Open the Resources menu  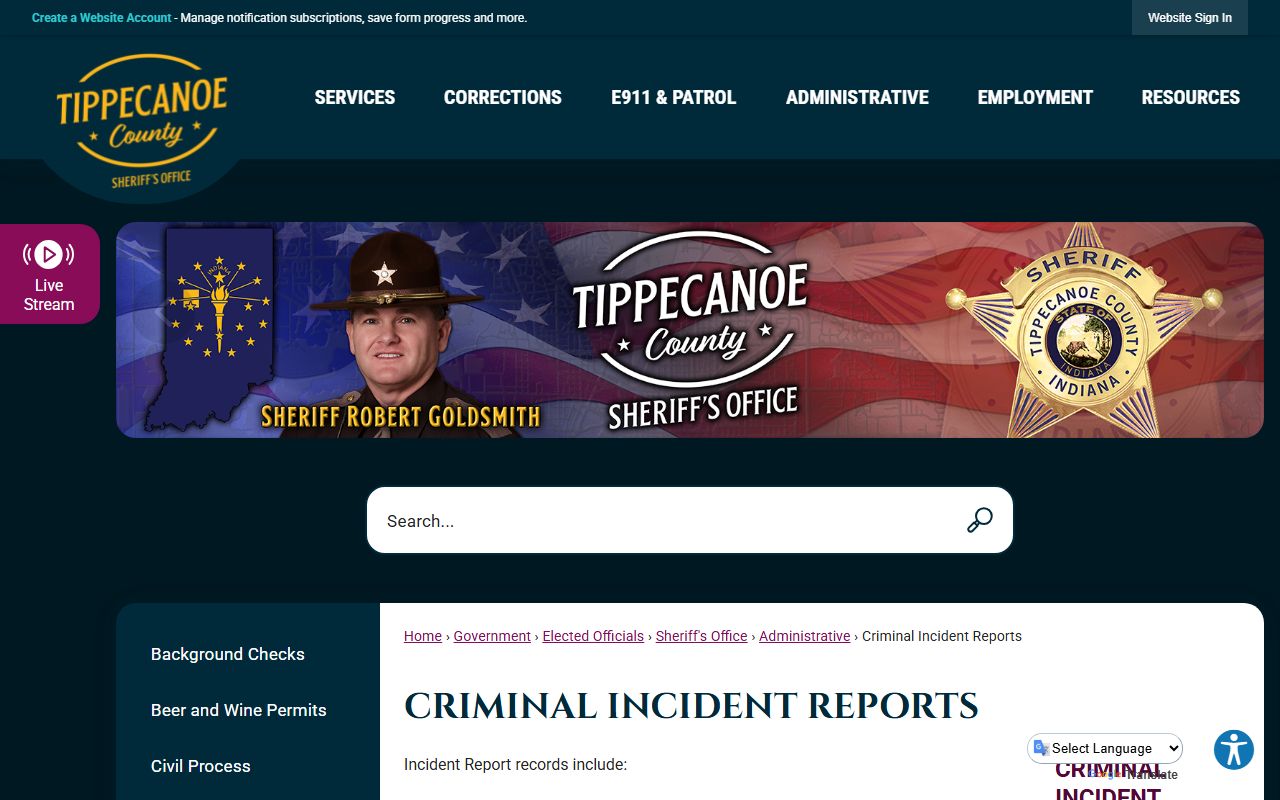coord(1191,97)
